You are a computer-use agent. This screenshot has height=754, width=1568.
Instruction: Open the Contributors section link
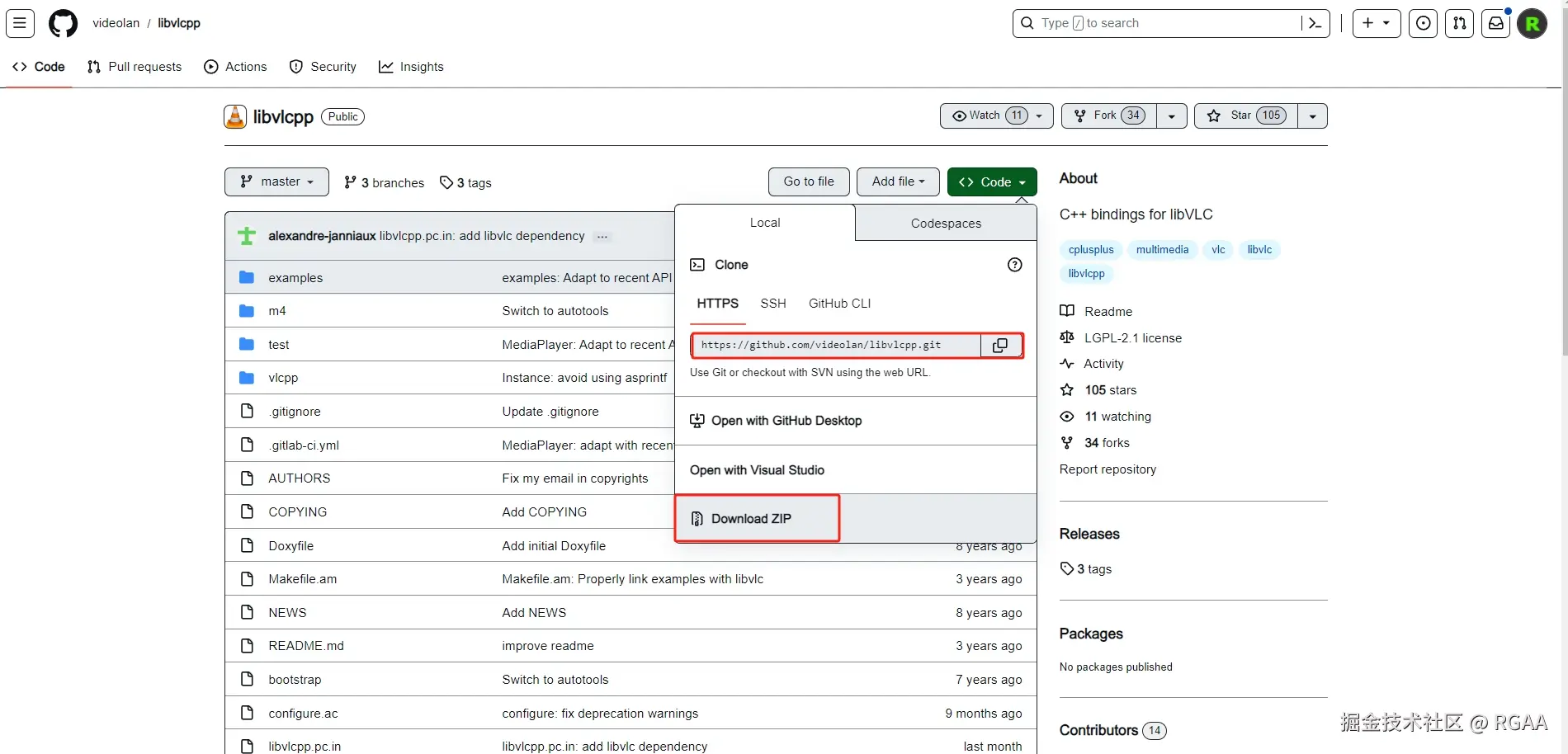pyautogui.click(x=1112, y=730)
